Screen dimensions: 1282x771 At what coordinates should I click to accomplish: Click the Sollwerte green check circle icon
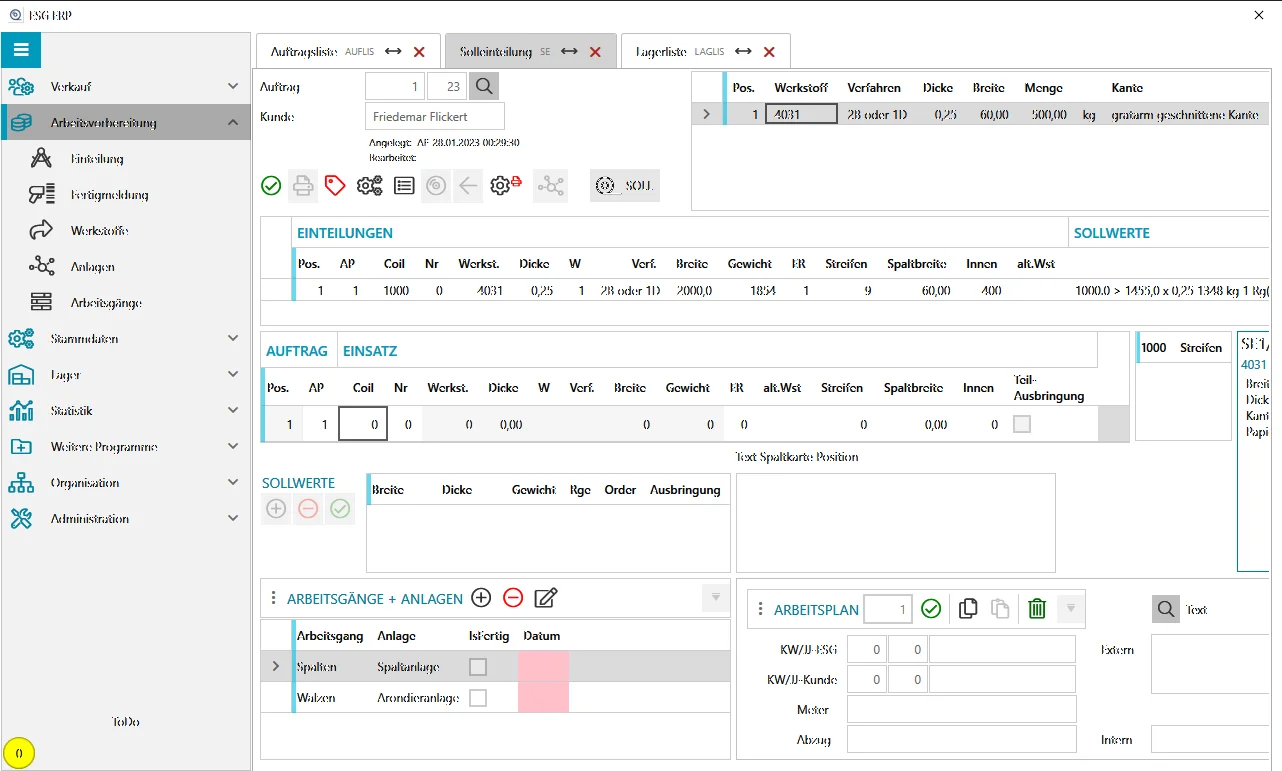(340, 509)
